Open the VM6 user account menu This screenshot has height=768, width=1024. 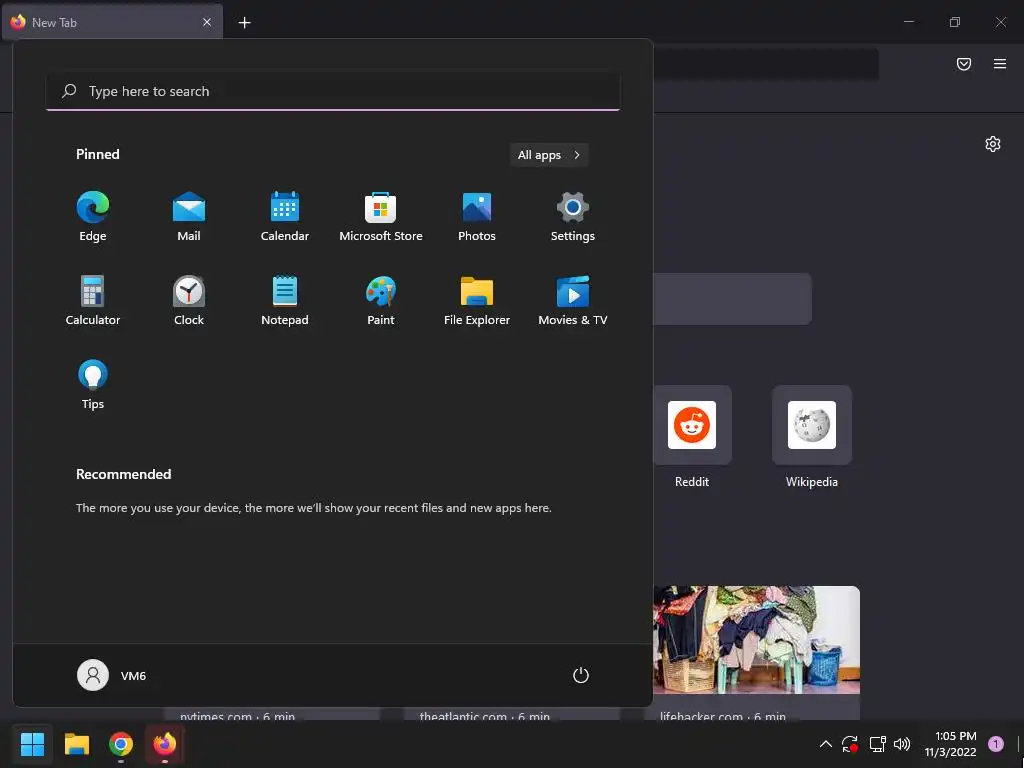(112, 675)
